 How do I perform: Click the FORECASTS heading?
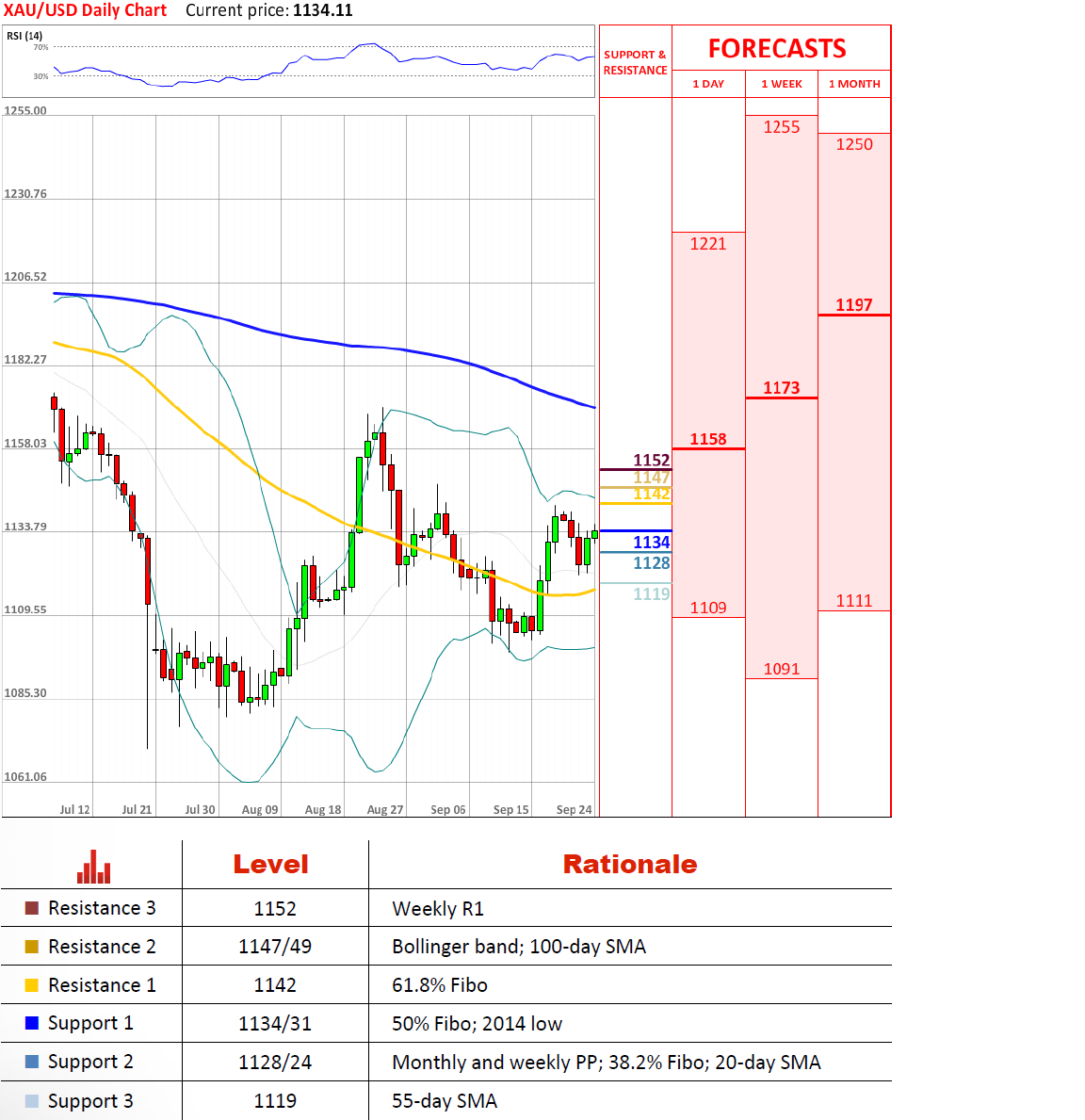click(777, 49)
